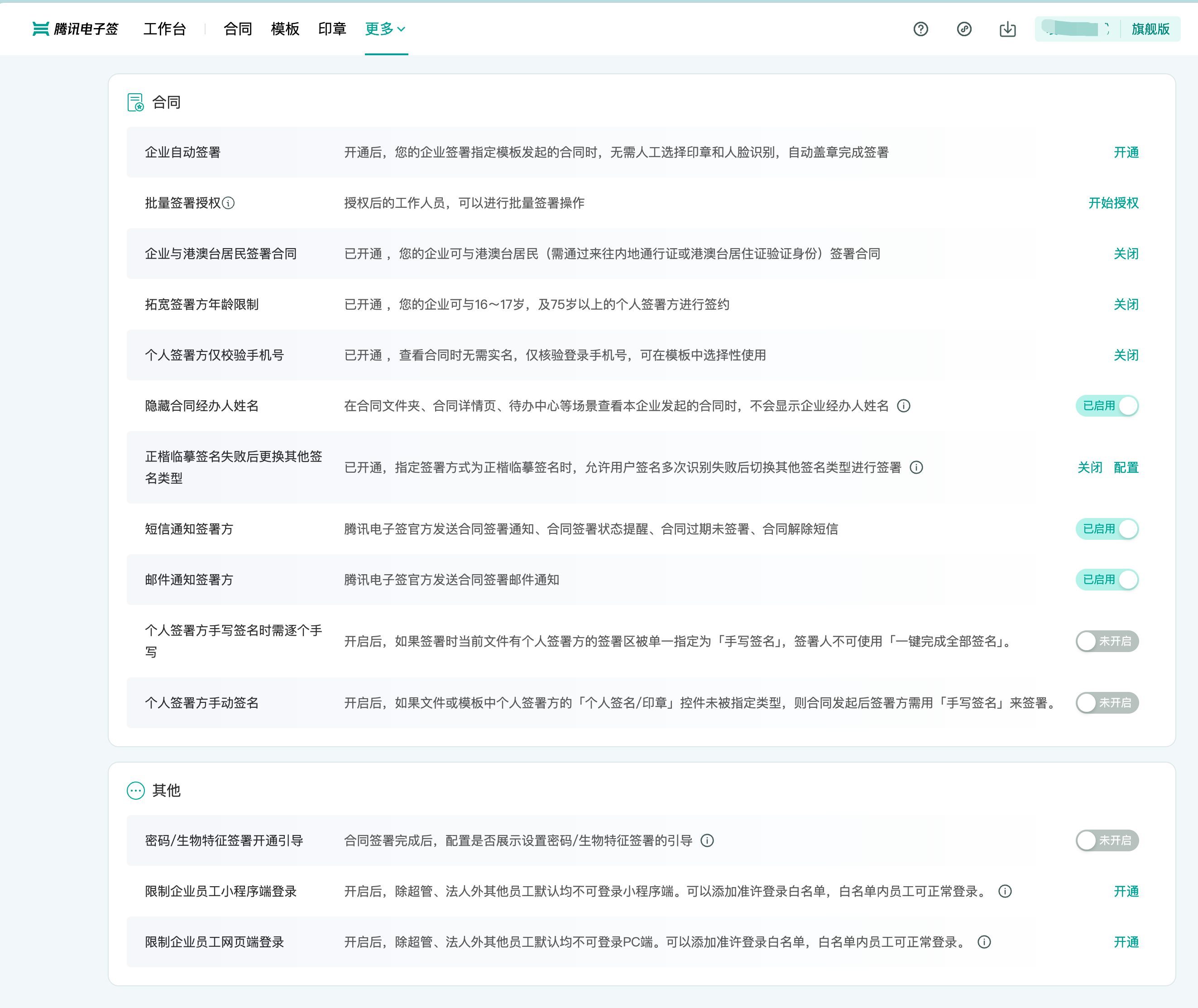Expand the 更多 dropdown menu

pos(386,29)
